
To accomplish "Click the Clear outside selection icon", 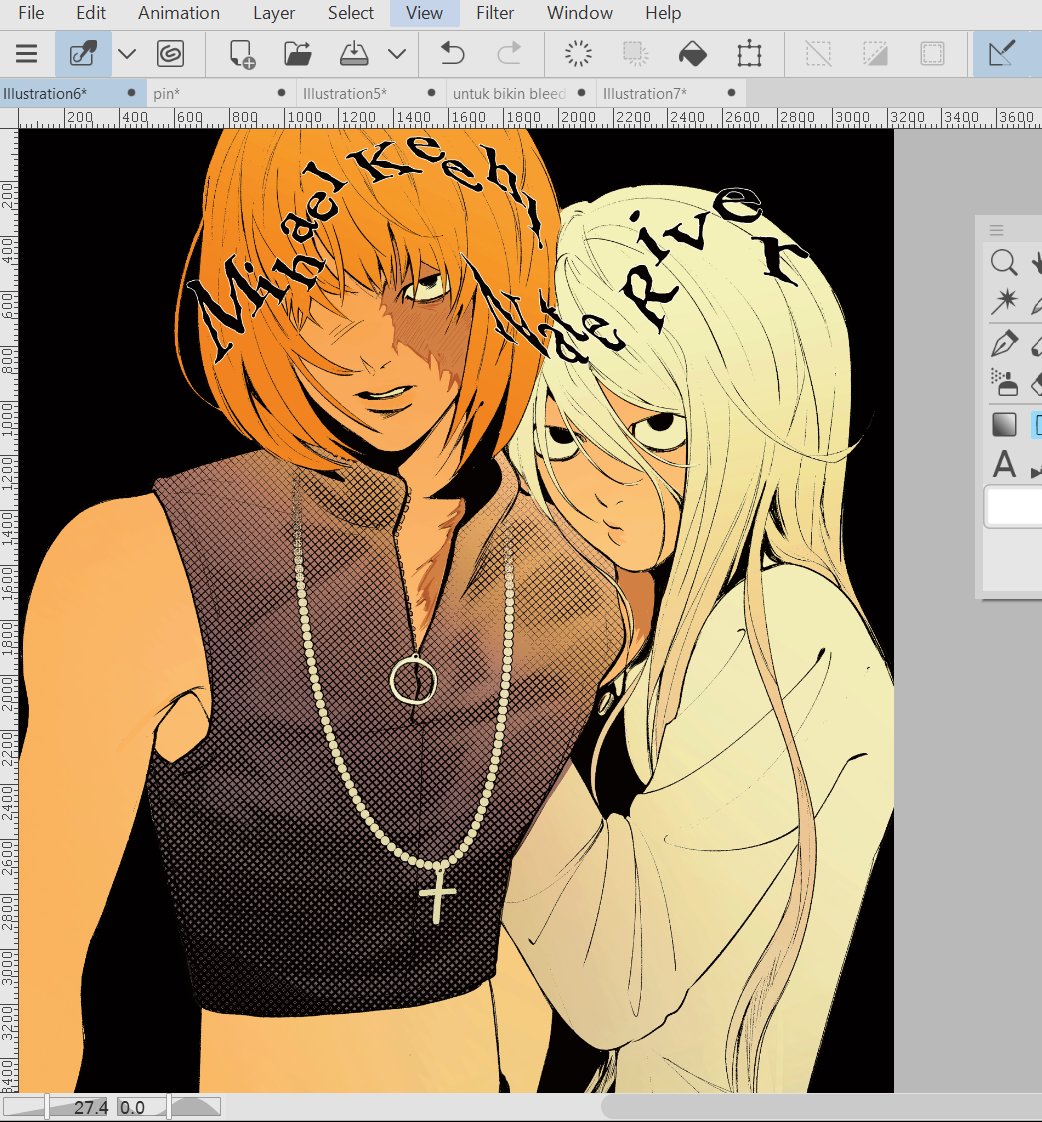I will [x=635, y=54].
